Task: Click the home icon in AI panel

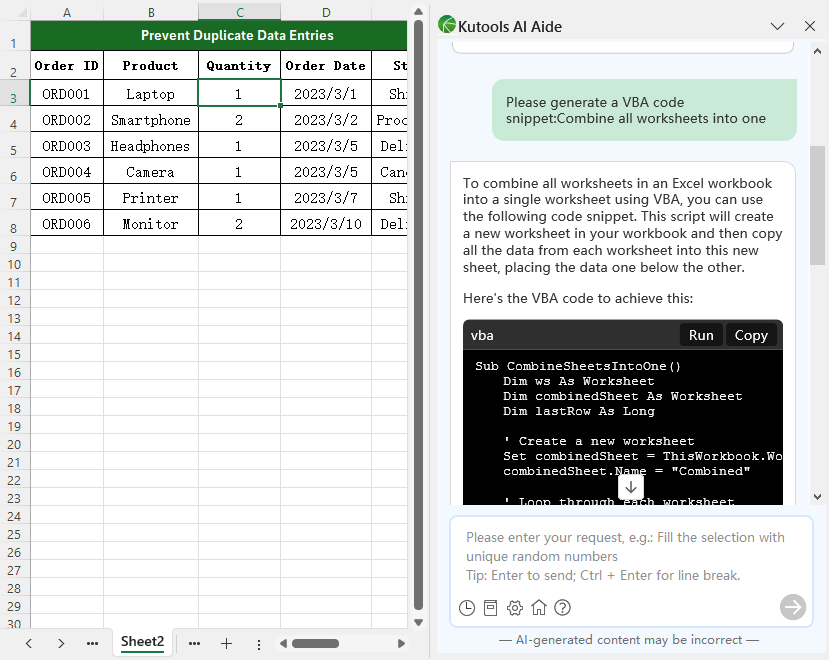Action: point(539,608)
